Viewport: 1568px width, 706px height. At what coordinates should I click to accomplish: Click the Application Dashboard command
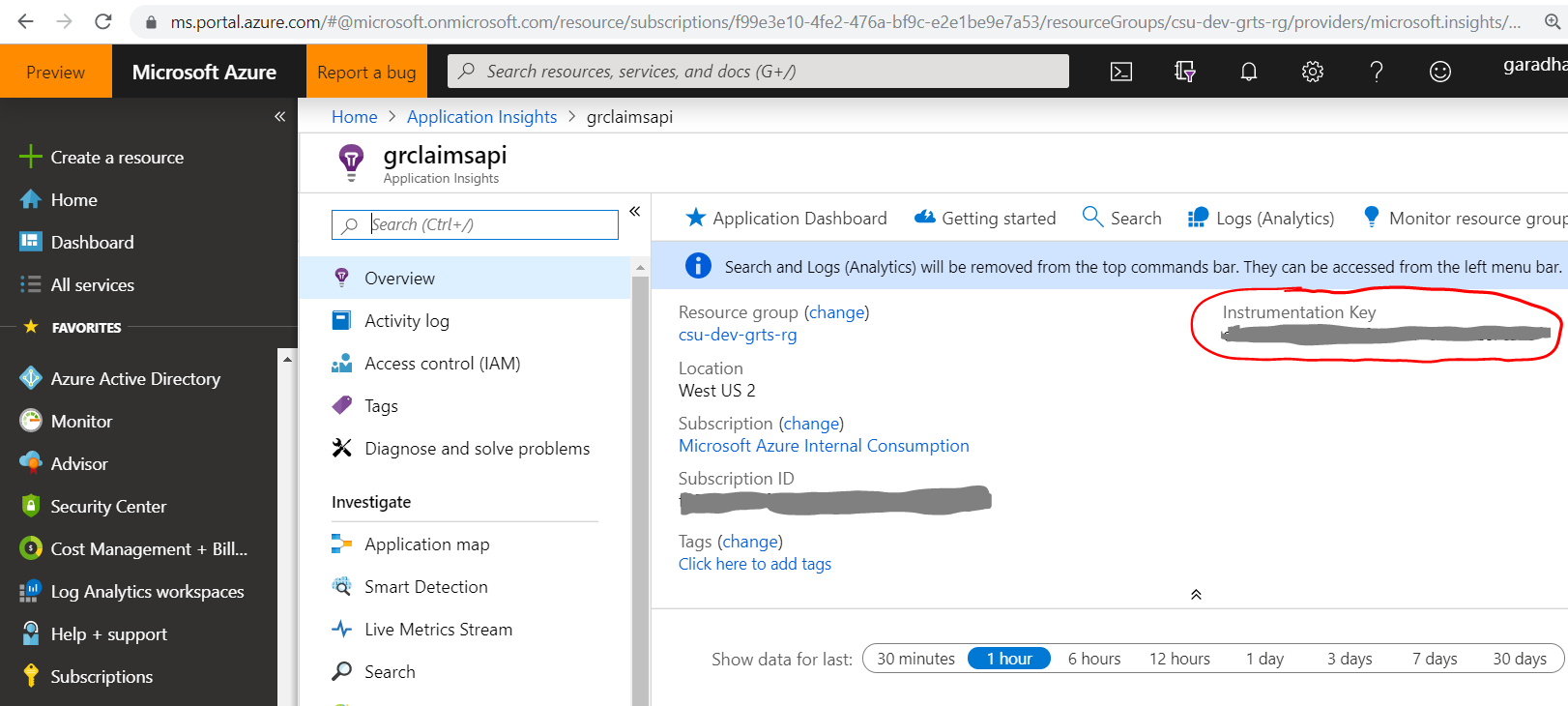point(786,219)
